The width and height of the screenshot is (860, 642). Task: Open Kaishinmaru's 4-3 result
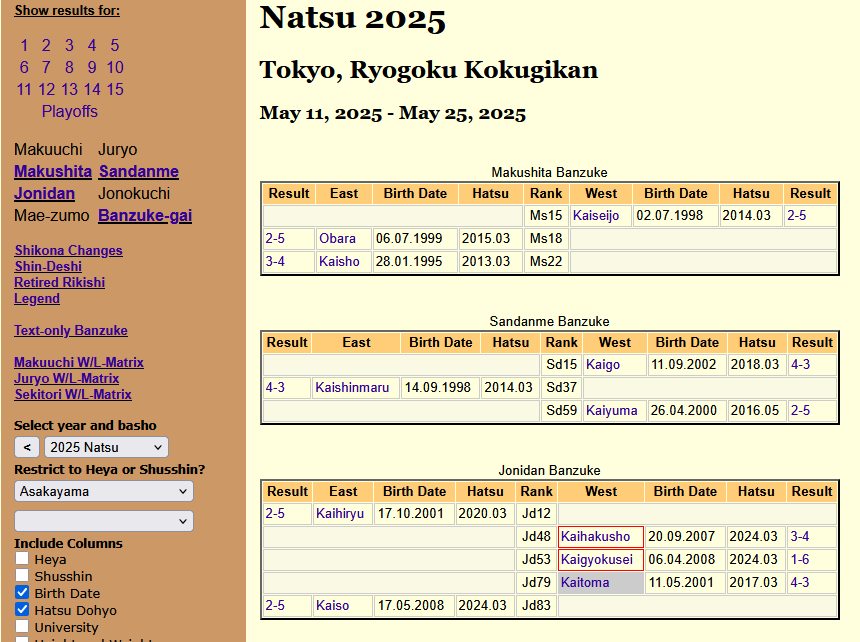[275, 388]
